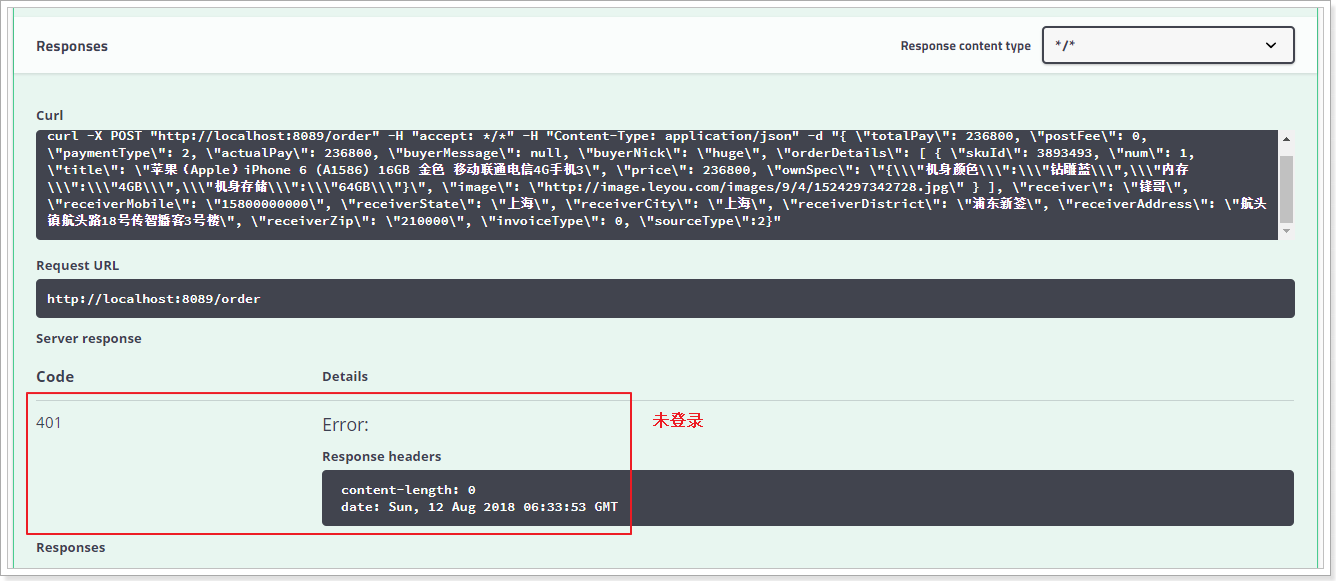Image resolution: width=1336 pixels, height=581 pixels.
Task: Click the bottom Responses heading
Action: point(70,548)
